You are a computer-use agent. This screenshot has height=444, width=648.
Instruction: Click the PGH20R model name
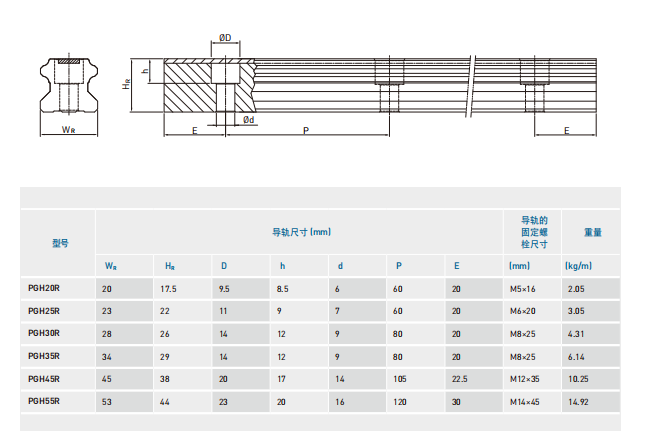tap(44, 288)
